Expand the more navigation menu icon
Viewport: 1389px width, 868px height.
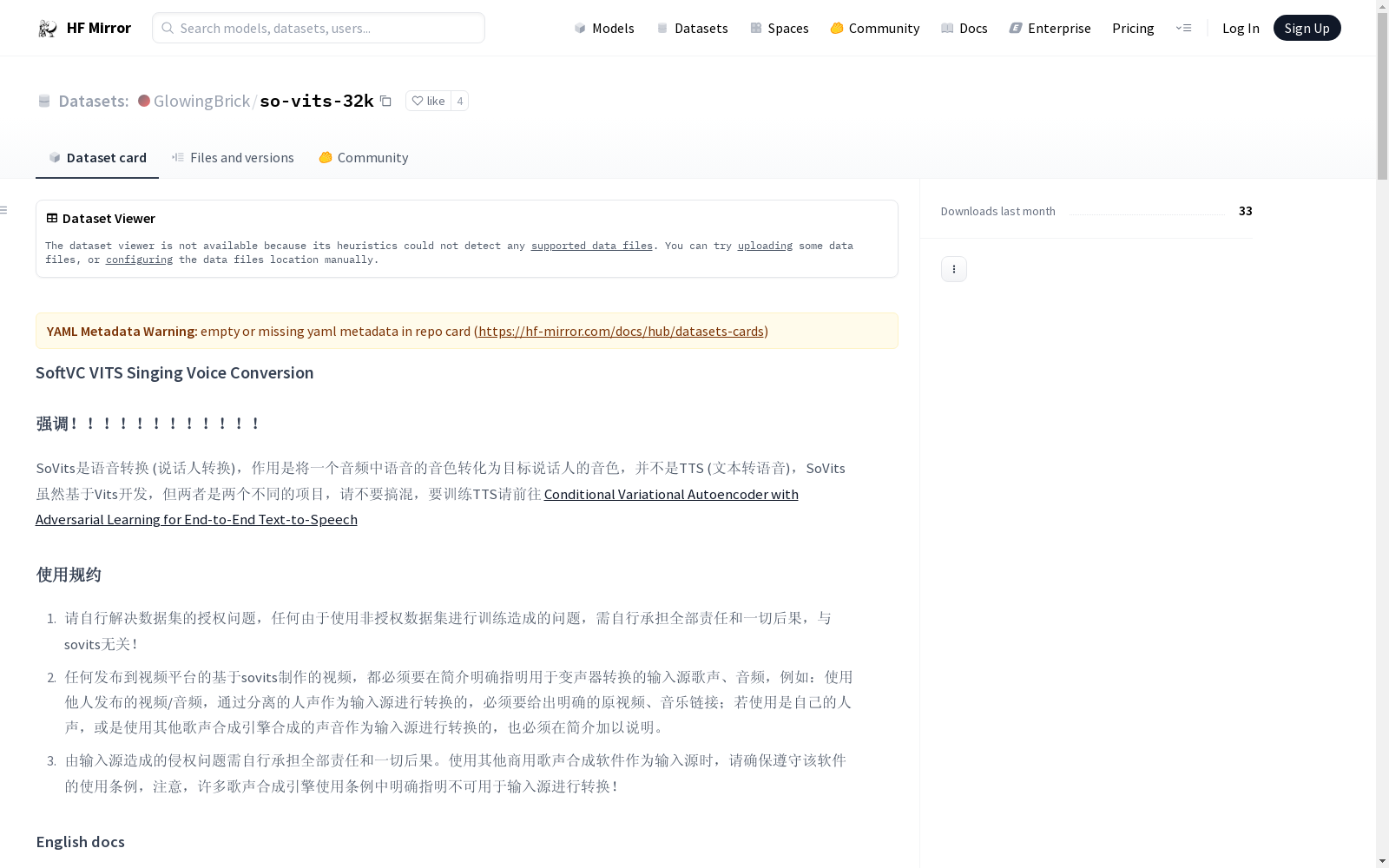1183,28
